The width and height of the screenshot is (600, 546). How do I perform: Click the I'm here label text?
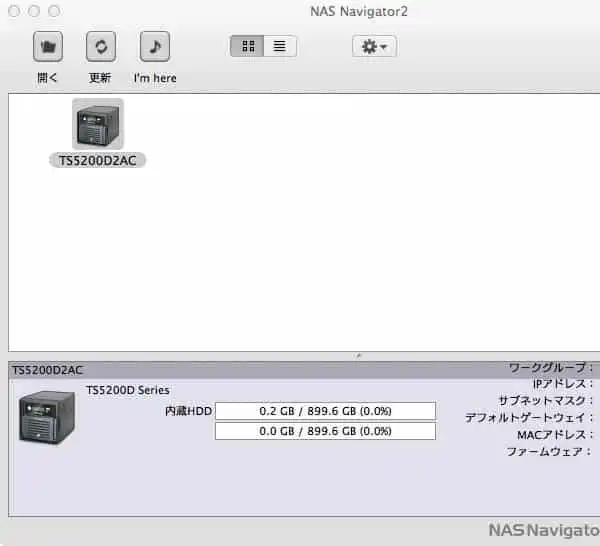point(155,78)
